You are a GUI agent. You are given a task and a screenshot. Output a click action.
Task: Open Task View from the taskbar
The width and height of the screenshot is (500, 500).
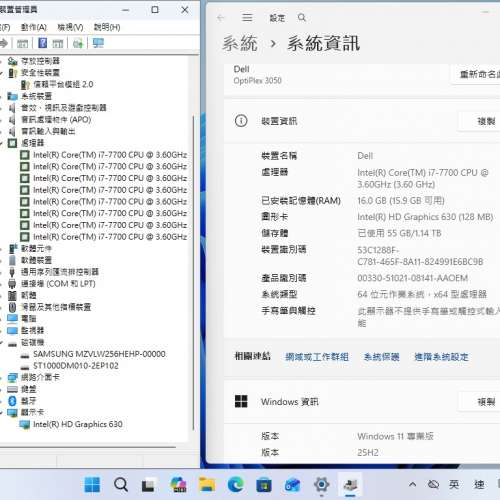point(148,485)
